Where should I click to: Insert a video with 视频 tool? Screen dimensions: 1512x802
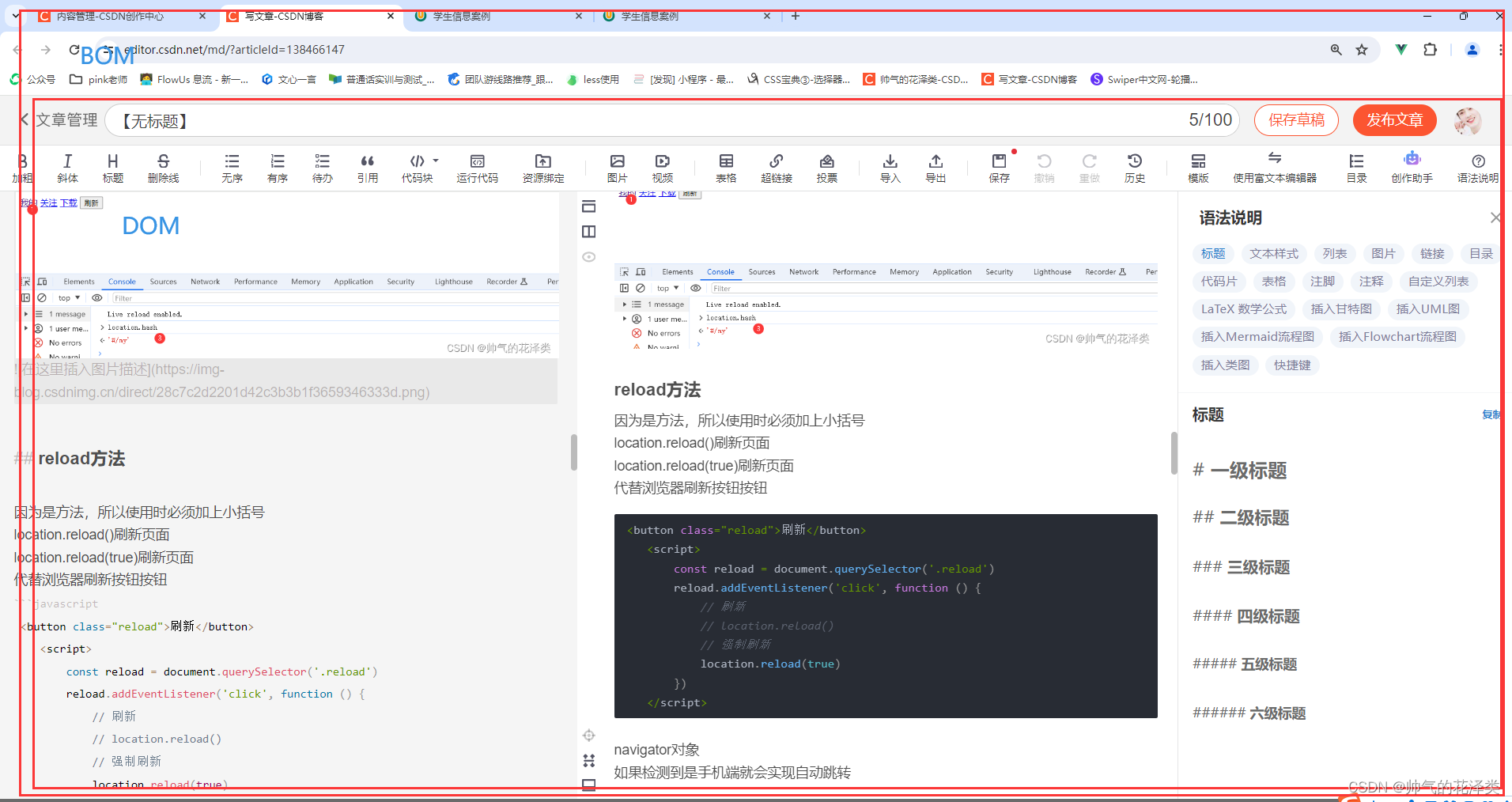pyautogui.click(x=663, y=168)
